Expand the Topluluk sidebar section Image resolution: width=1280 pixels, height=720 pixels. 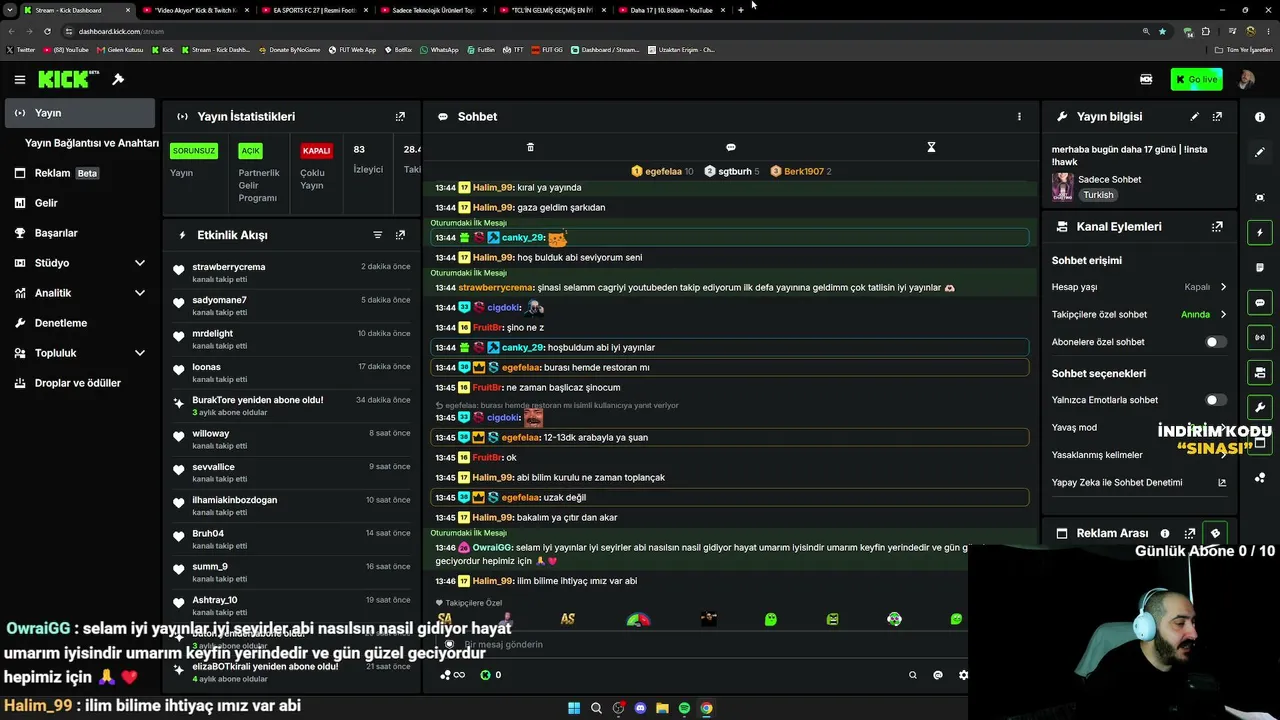coord(140,353)
